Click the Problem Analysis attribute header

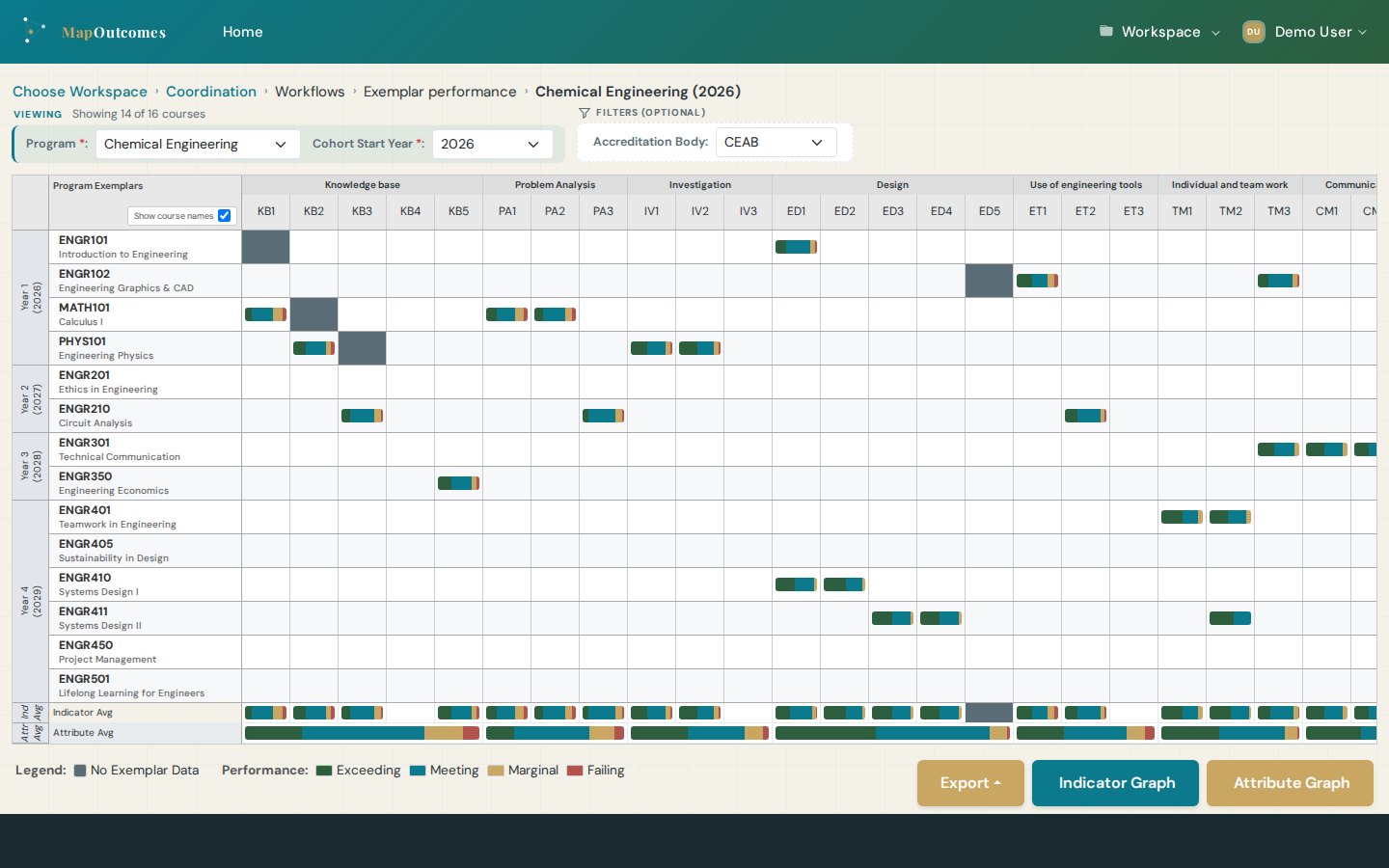click(555, 185)
